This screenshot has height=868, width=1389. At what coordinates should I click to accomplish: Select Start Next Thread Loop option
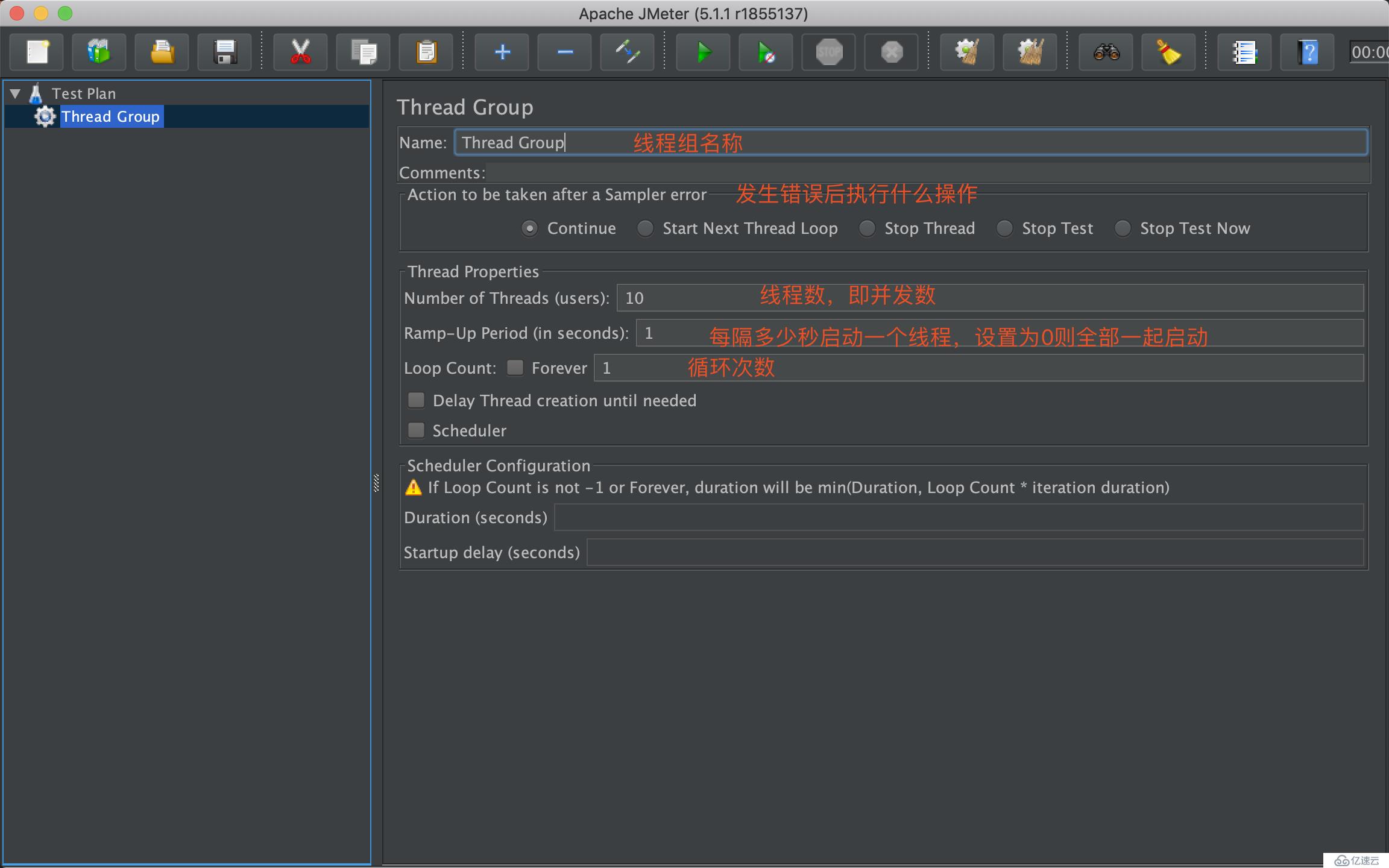pyautogui.click(x=645, y=228)
